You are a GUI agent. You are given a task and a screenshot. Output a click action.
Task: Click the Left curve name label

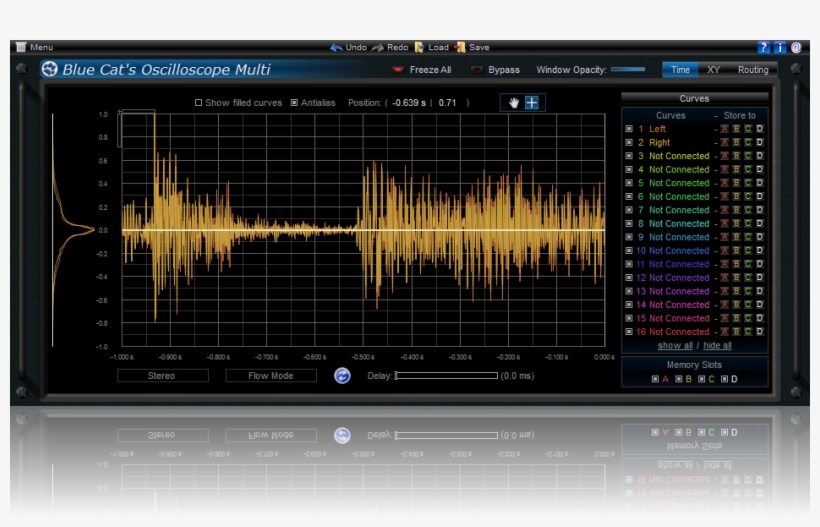(x=657, y=129)
